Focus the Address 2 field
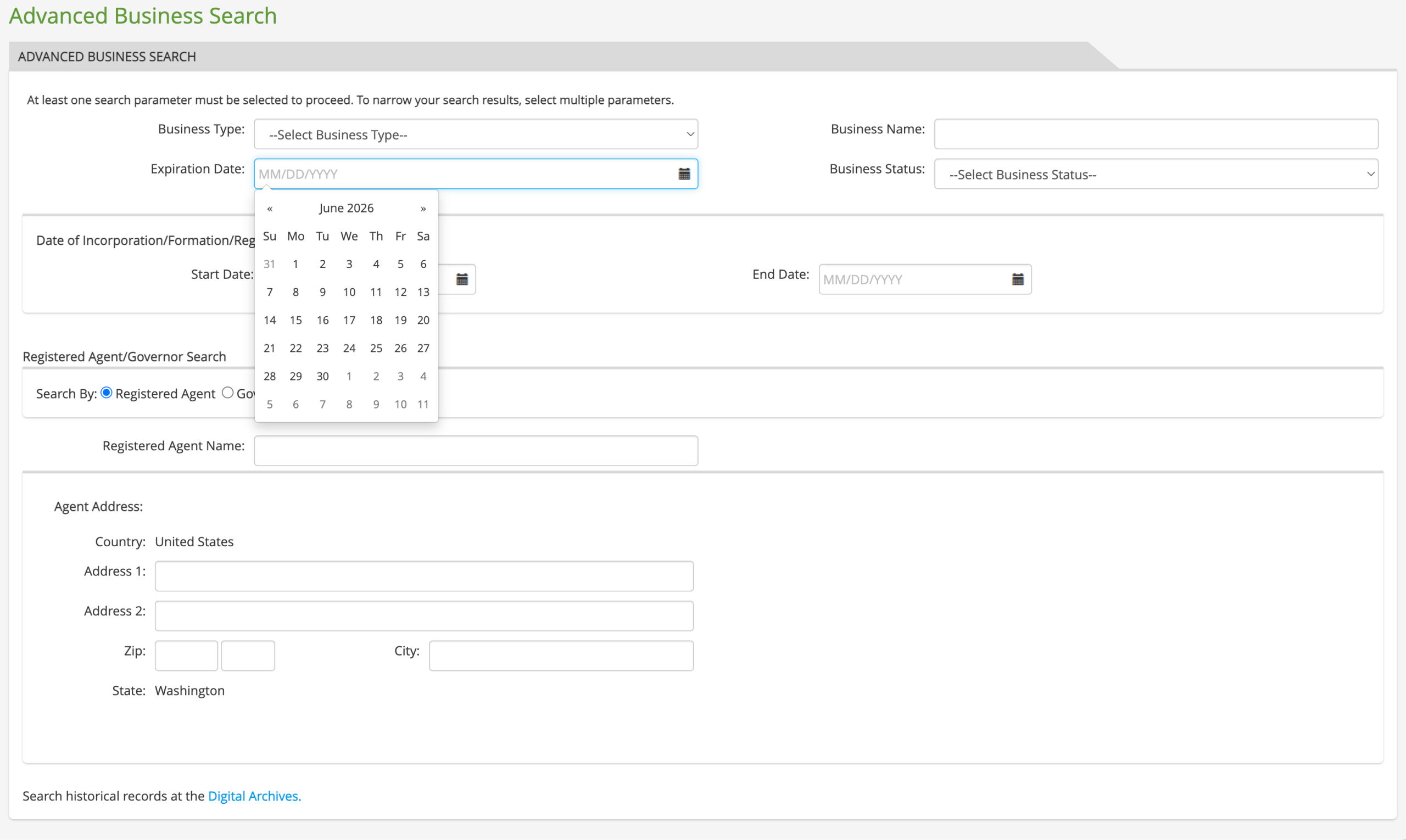 pos(424,616)
